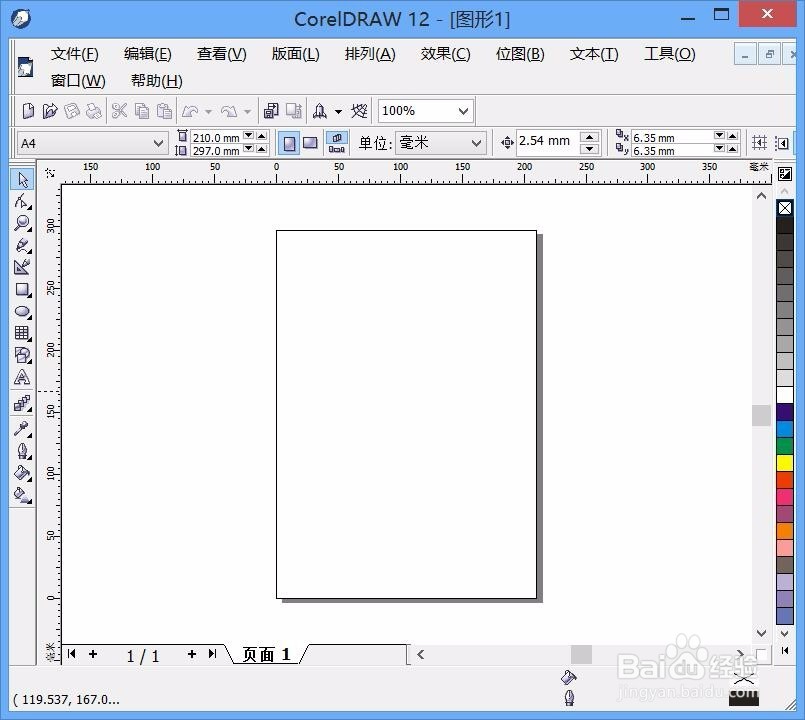Click the Application launcher icon

pos(320,111)
